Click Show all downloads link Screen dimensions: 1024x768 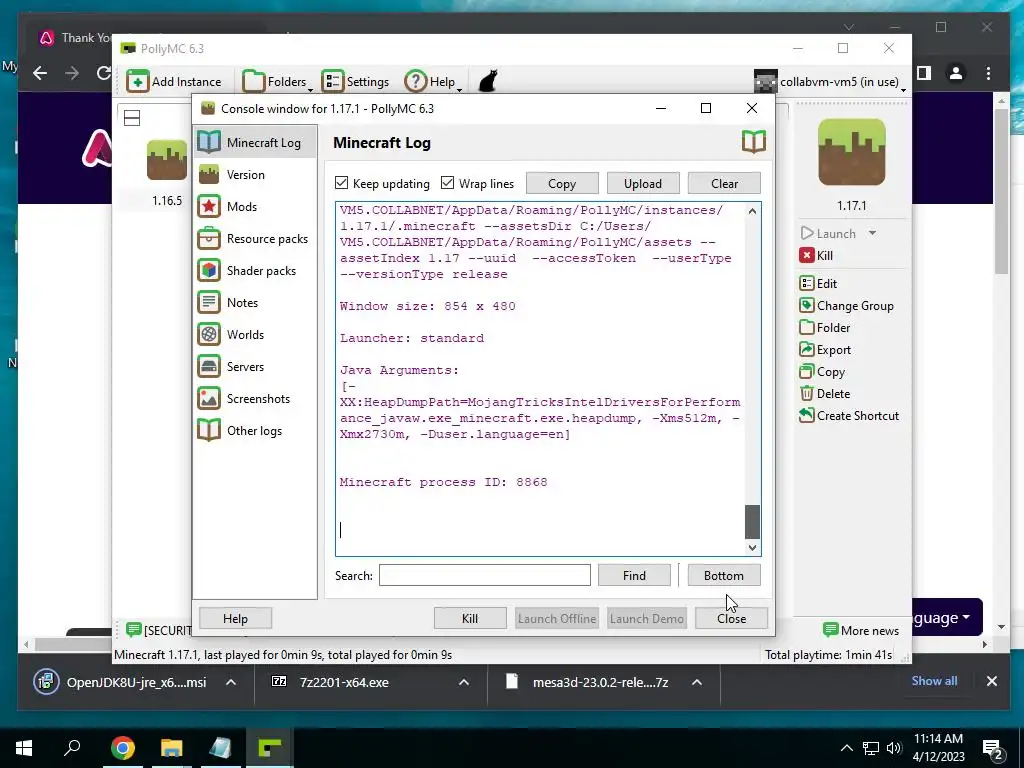coord(934,681)
